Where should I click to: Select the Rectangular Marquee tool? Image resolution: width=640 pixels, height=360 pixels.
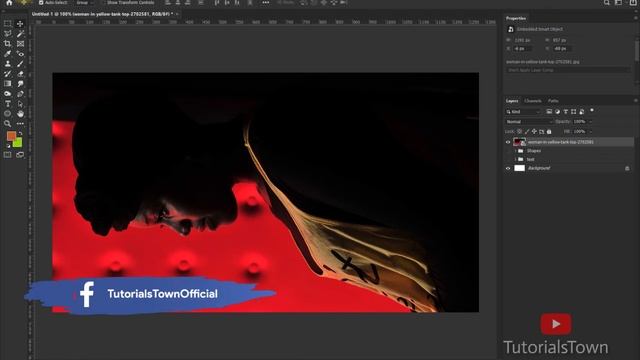(x=7, y=24)
